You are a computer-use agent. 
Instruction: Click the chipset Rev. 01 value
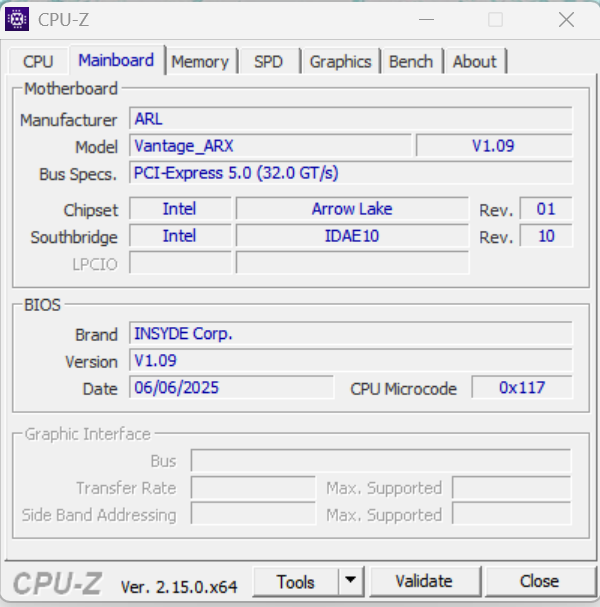pos(546,209)
